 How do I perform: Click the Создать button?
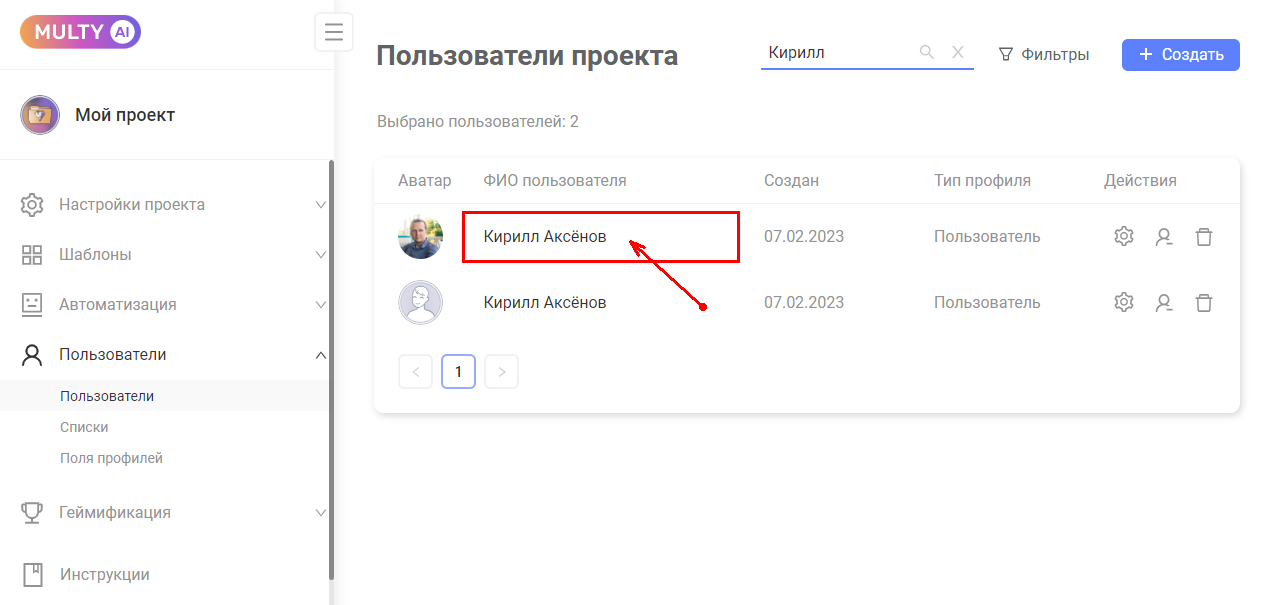[1180, 55]
